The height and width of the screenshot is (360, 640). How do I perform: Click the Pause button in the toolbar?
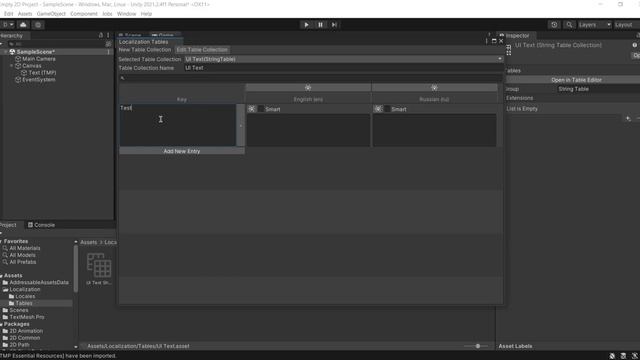[320, 25]
